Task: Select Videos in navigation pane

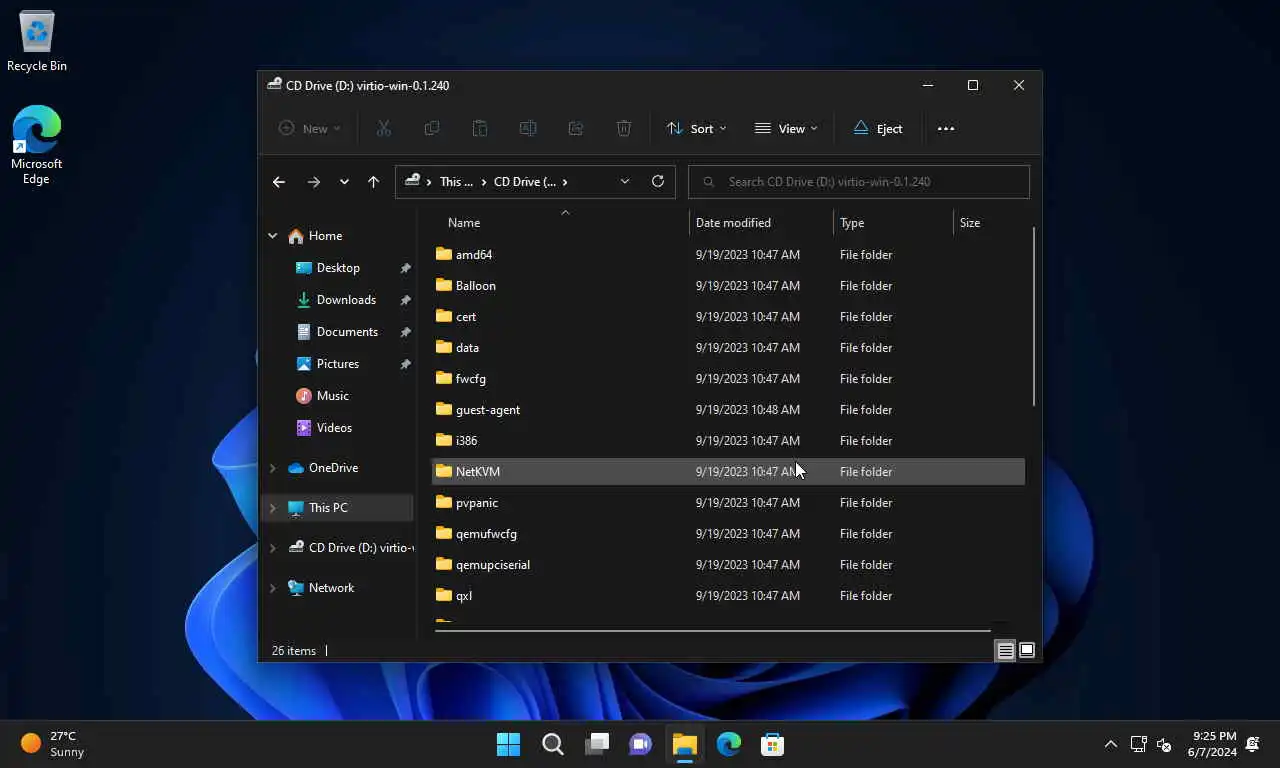Action: click(336, 428)
